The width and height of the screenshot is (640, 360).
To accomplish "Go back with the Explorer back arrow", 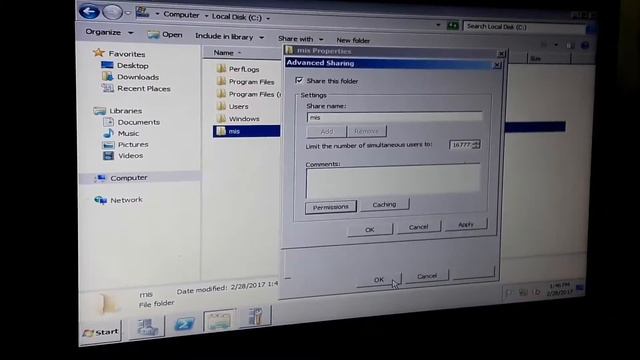I will pos(89,11).
